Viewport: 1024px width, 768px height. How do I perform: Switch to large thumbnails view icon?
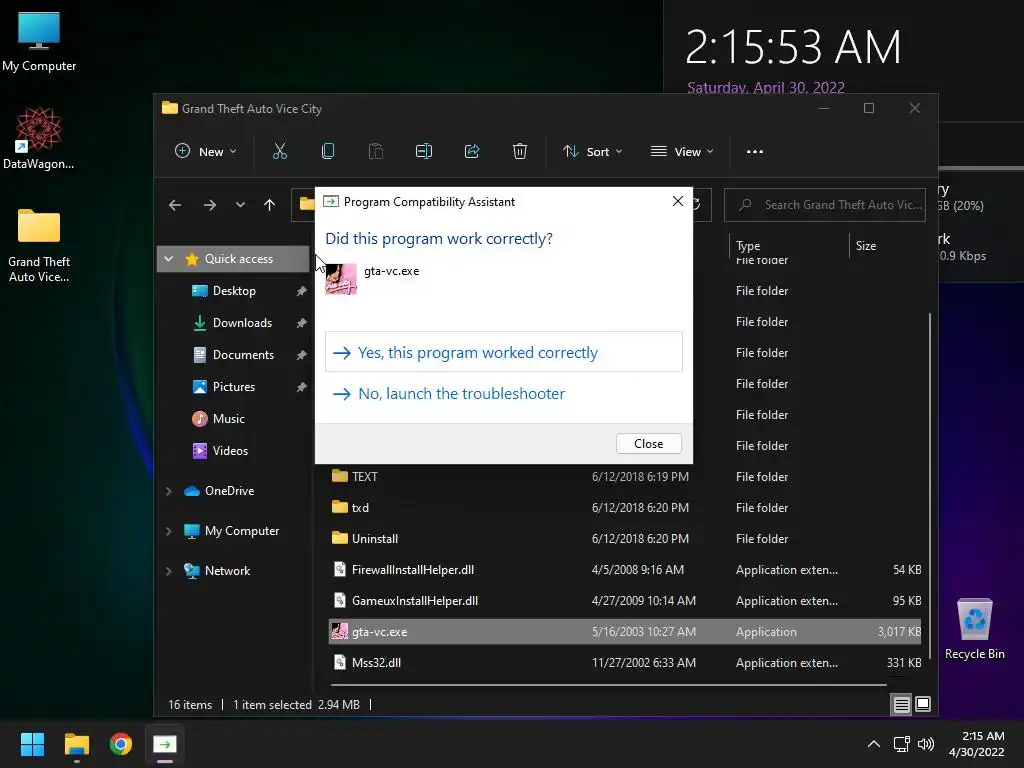[923, 704]
